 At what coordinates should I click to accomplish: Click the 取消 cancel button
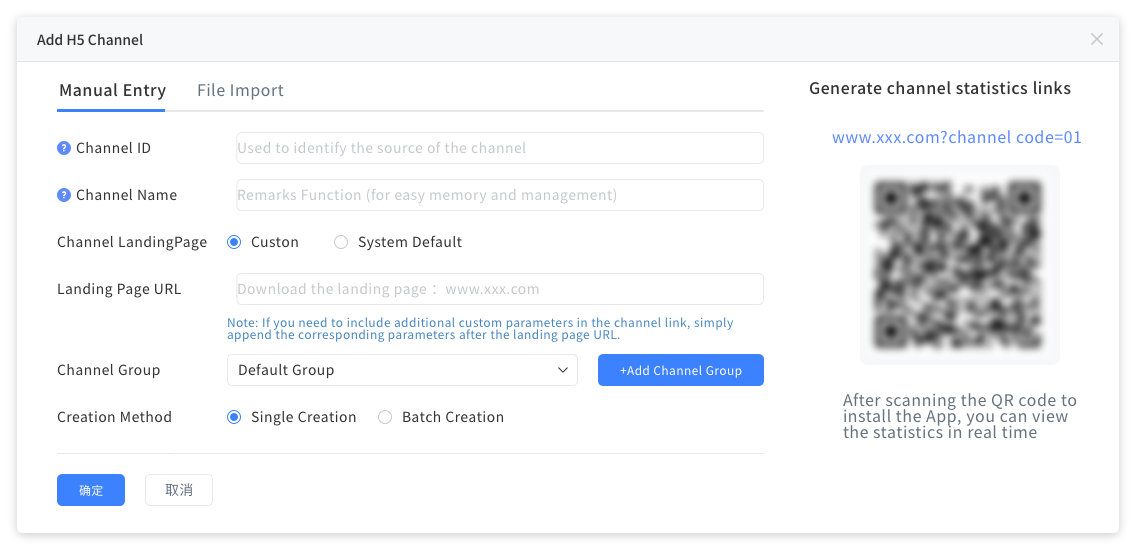click(179, 490)
